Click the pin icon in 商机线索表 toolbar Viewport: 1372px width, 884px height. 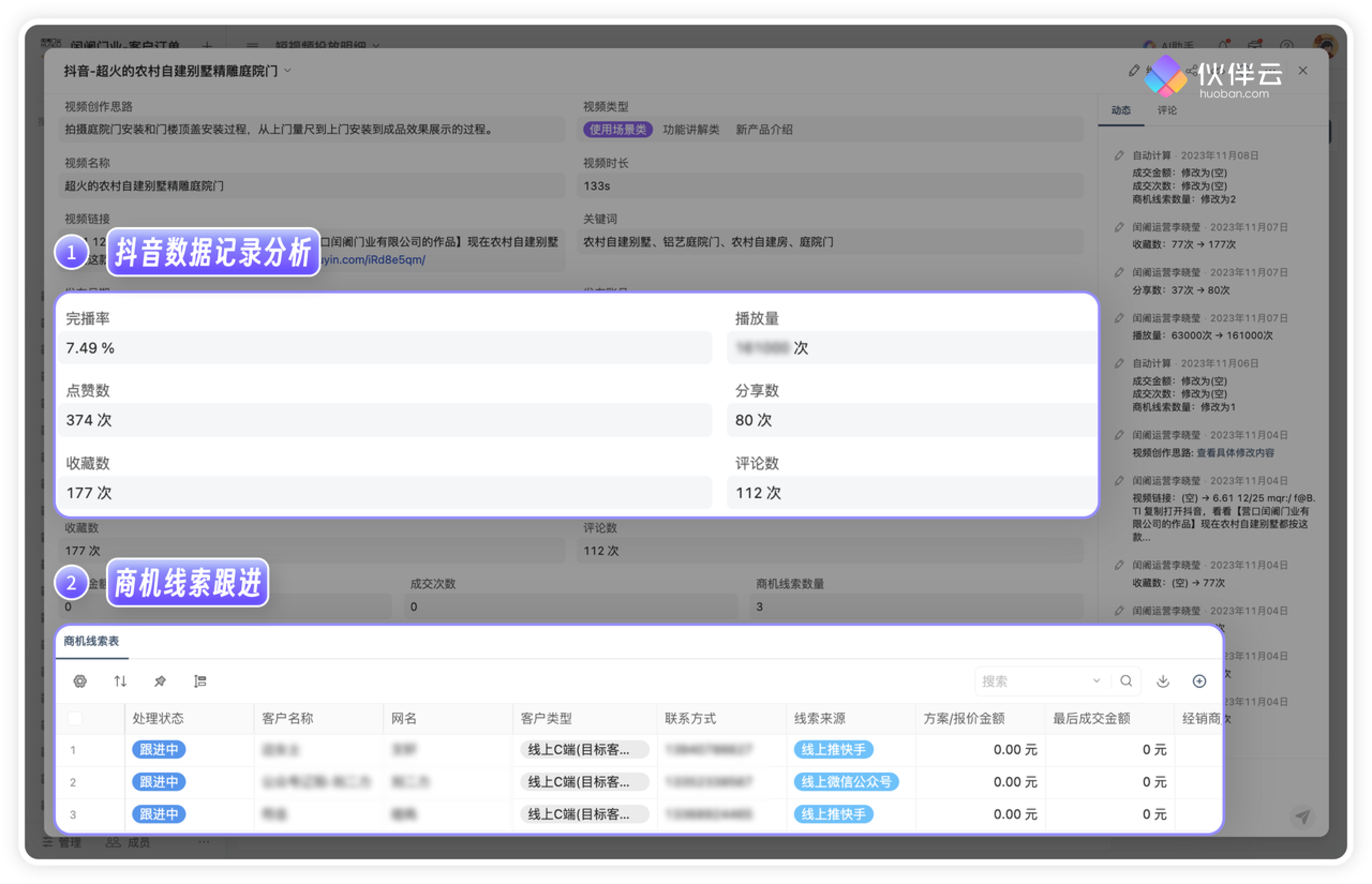pos(160,681)
